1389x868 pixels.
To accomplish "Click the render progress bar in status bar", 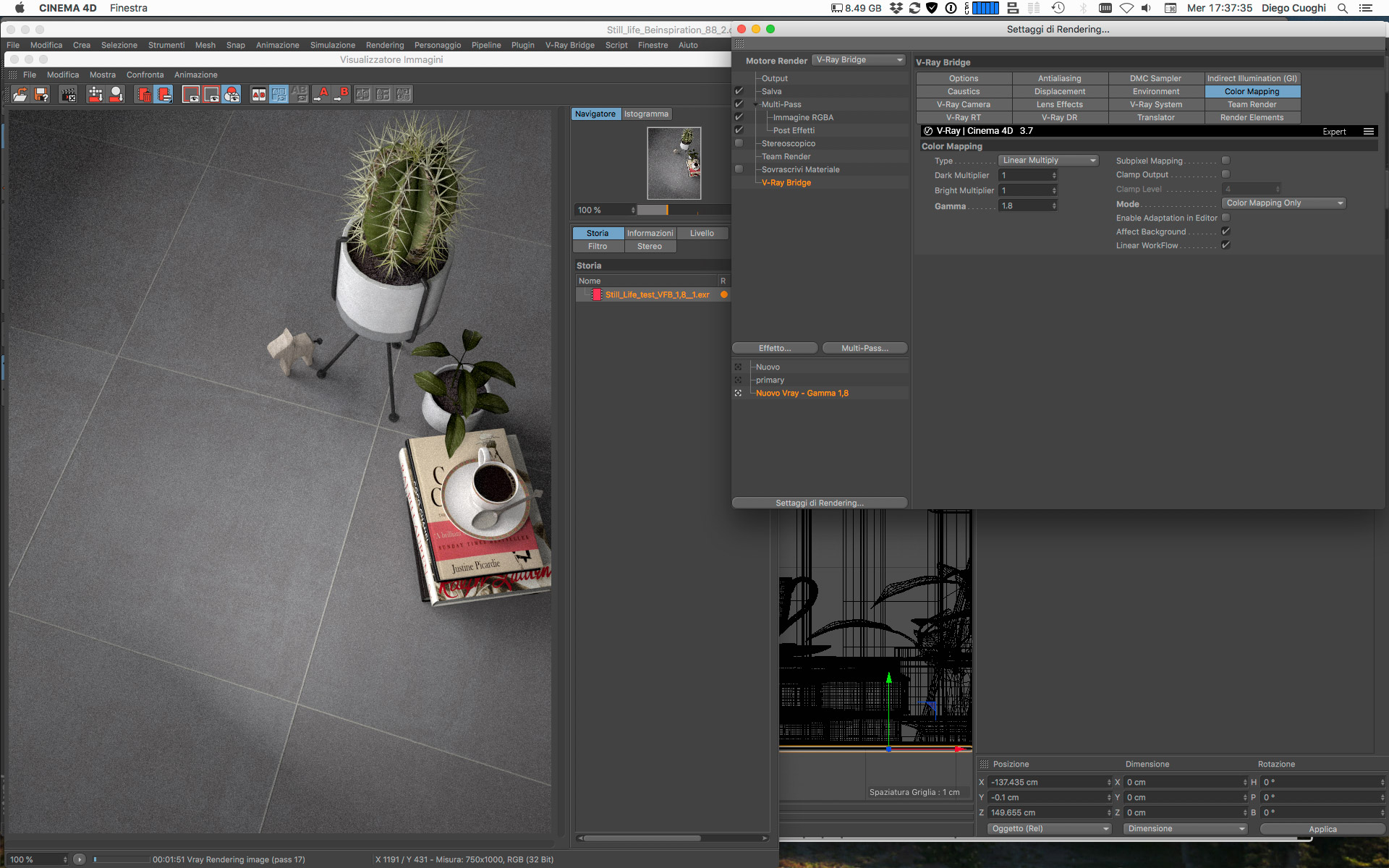I will 122,859.
